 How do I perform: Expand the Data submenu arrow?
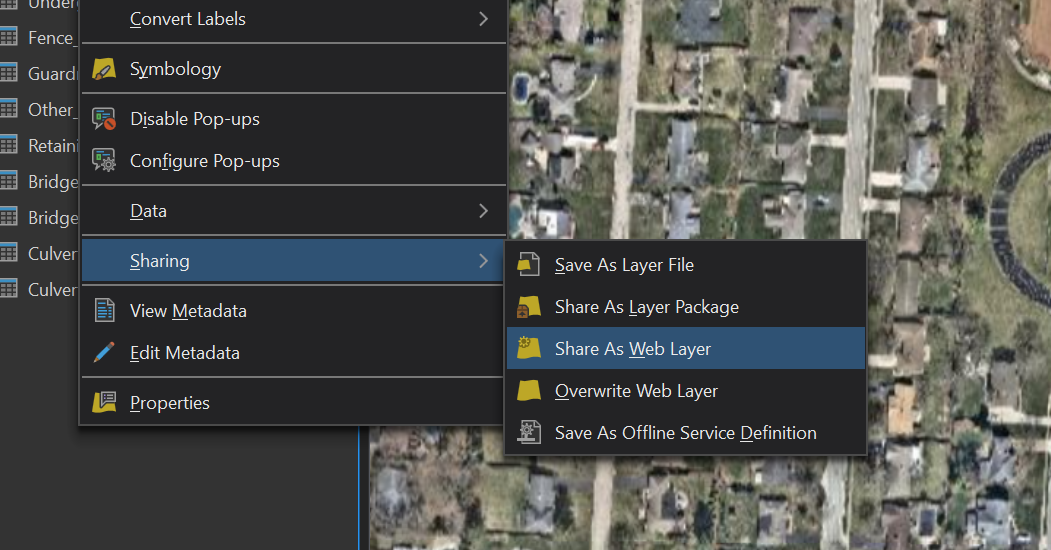coord(483,211)
